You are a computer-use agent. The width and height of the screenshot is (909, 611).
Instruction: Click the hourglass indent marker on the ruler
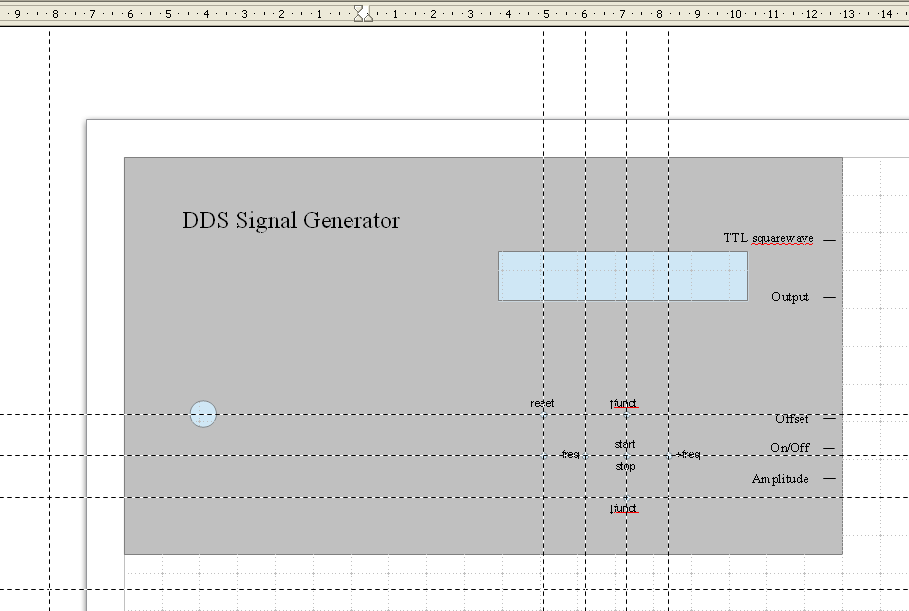pos(359,13)
